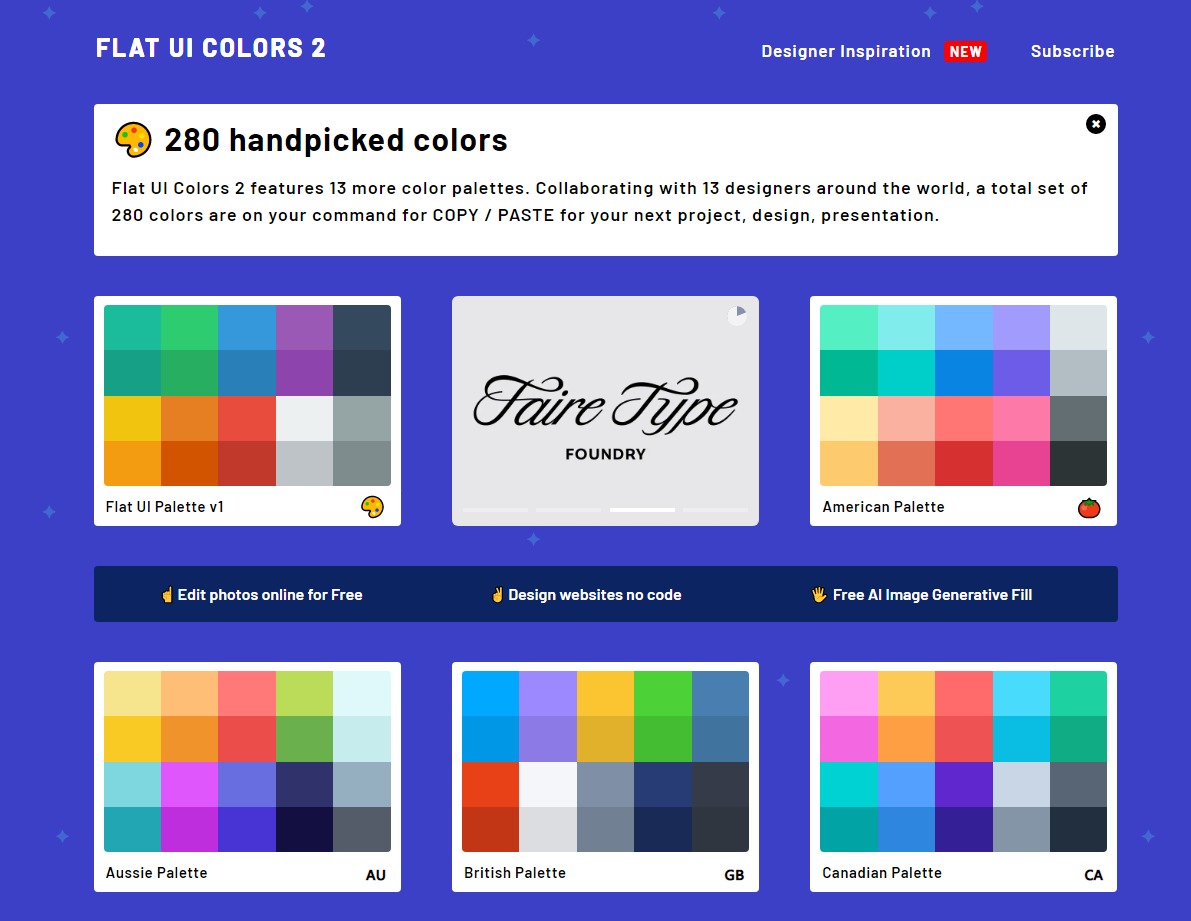
Task: Click the CA flag code on Canadian Palette
Action: 1093,875
